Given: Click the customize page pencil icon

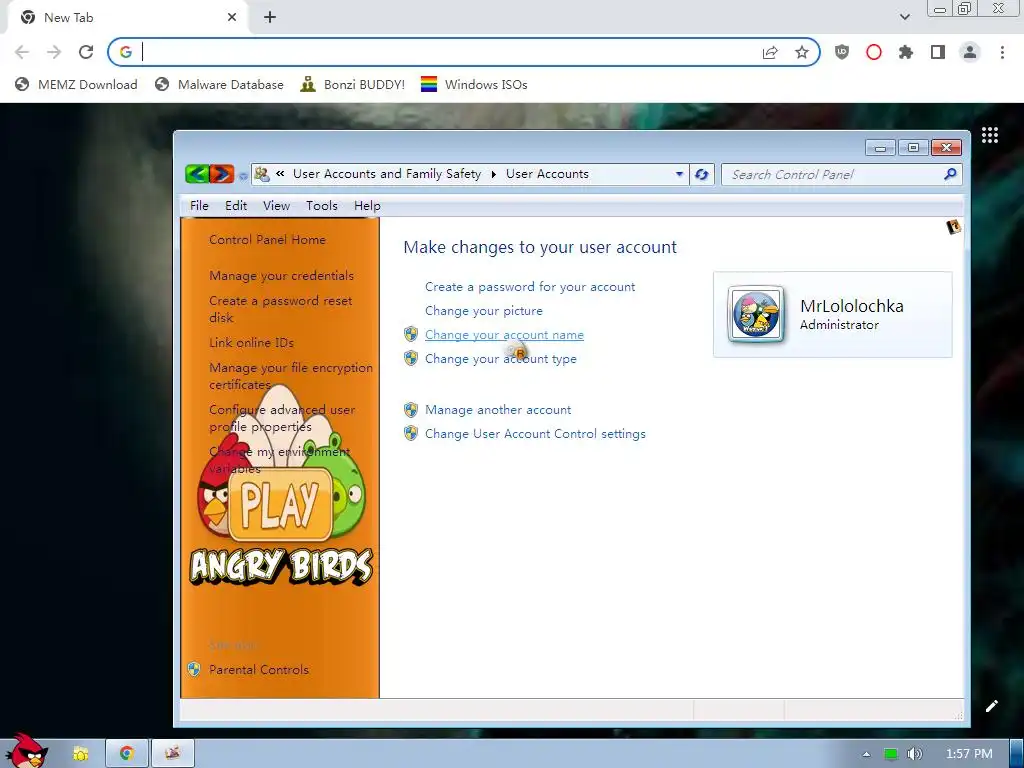Looking at the screenshot, I should pyautogui.click(x=991, y=706).
